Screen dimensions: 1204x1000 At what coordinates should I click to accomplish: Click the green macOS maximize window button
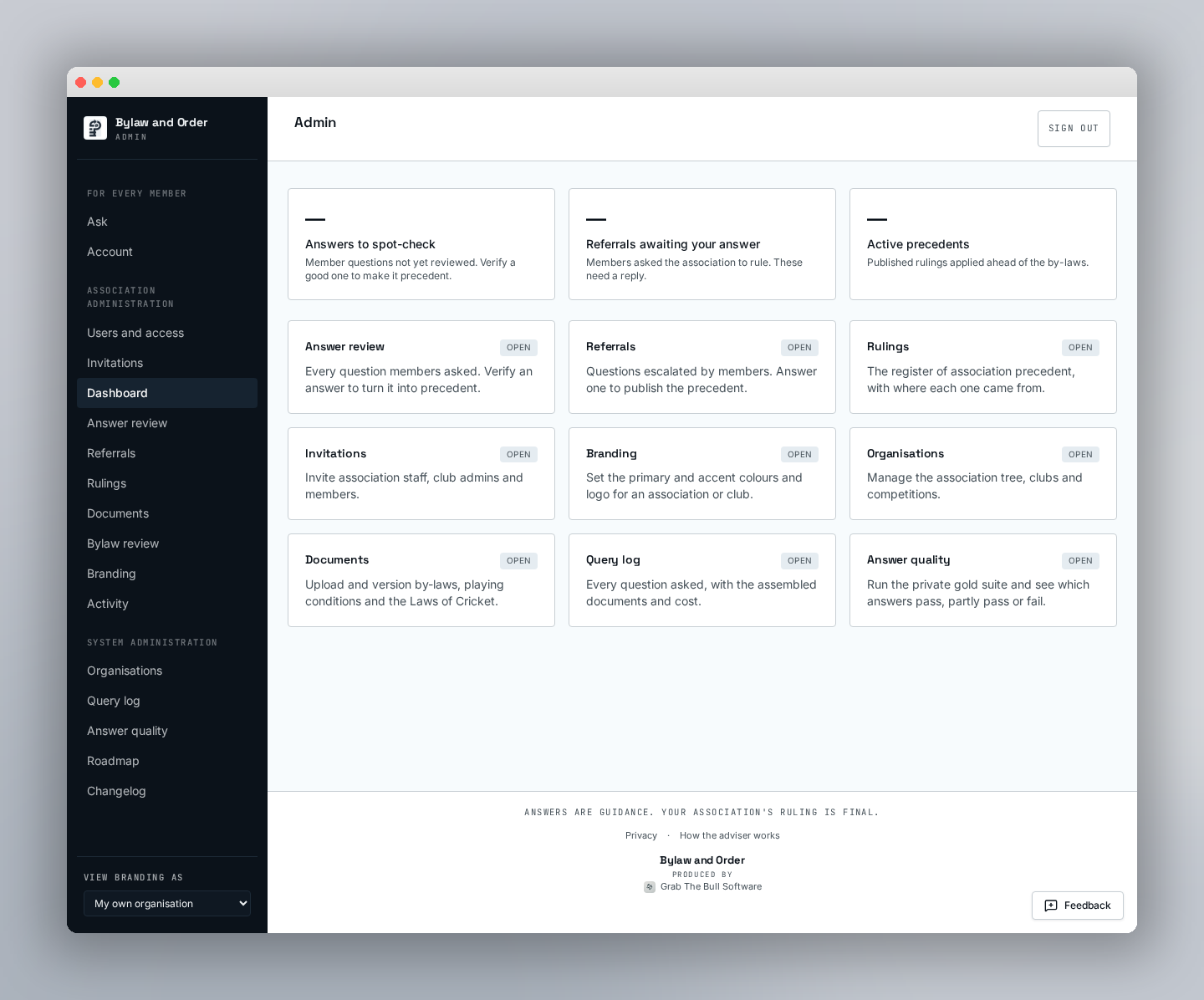(x=115, y=82)
